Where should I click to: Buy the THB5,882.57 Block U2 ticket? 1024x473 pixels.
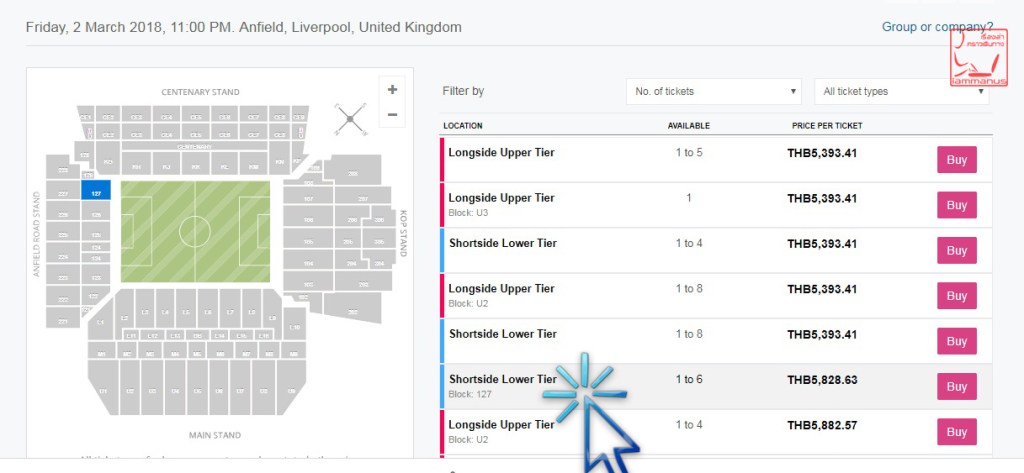pyautogui.click(x=956, y=432)
